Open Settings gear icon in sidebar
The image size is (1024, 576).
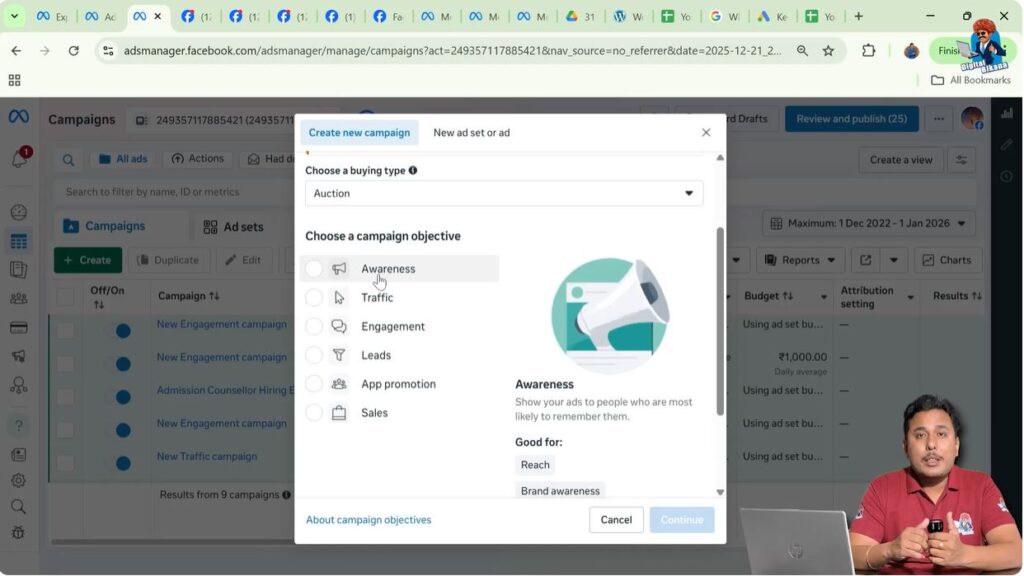(x=18, y=481)
